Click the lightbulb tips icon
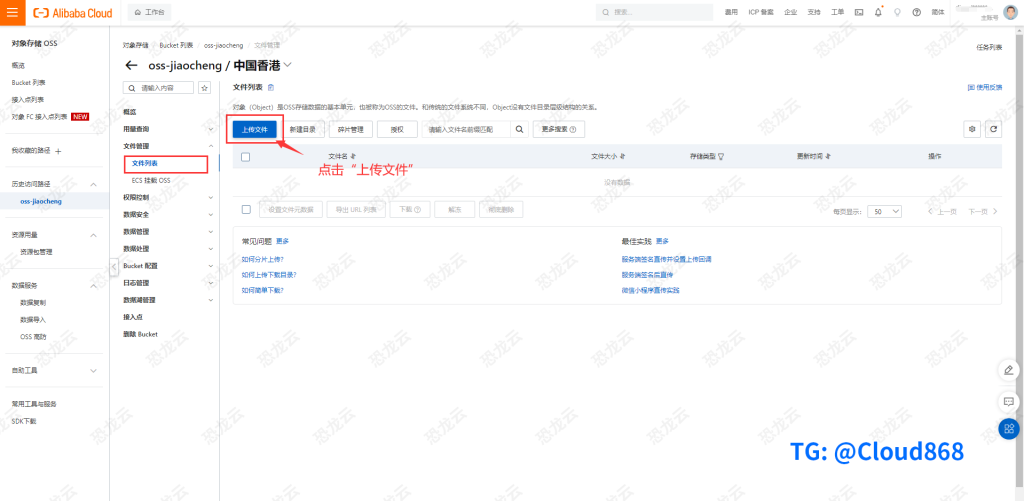This screenshot has height=501, width=1024. pyautogui.click(x=897, y=12)
